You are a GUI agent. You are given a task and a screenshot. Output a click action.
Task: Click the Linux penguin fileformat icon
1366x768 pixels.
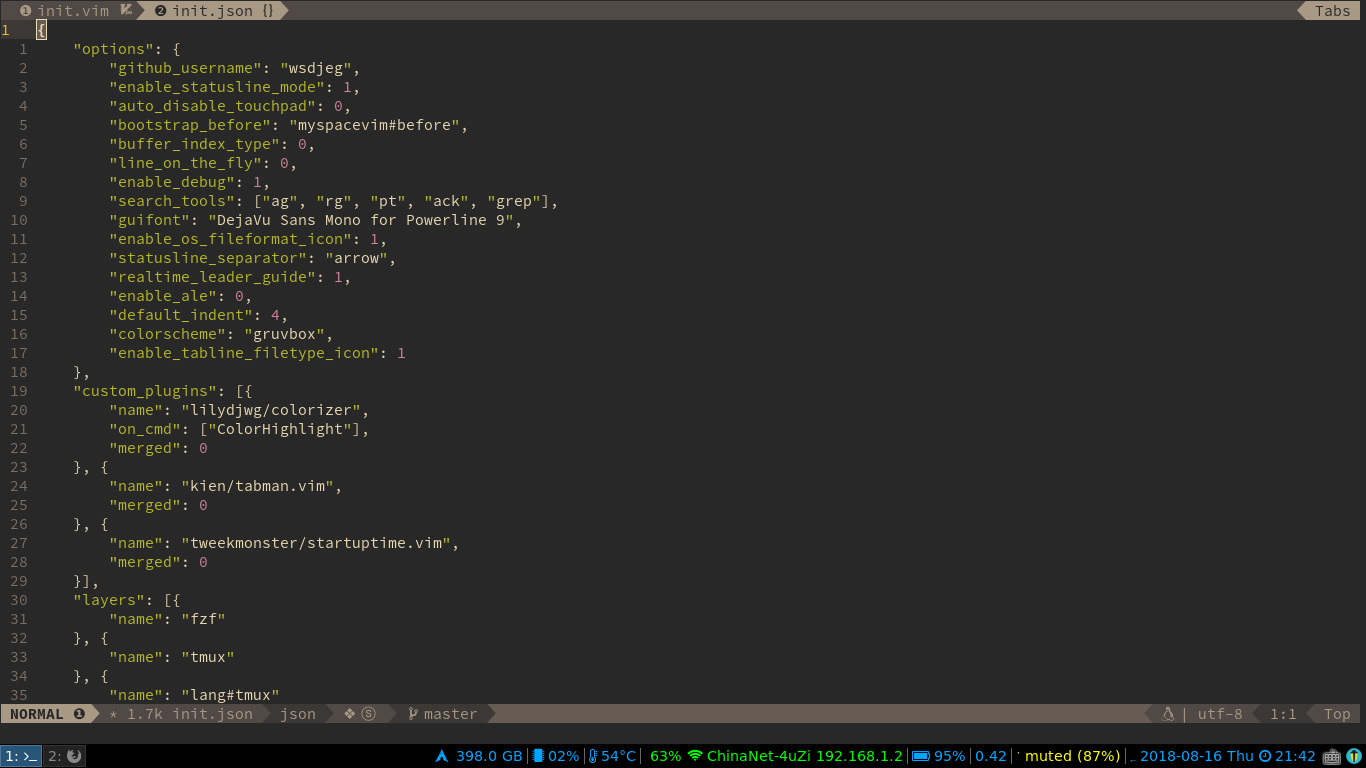pos(1168,714)
